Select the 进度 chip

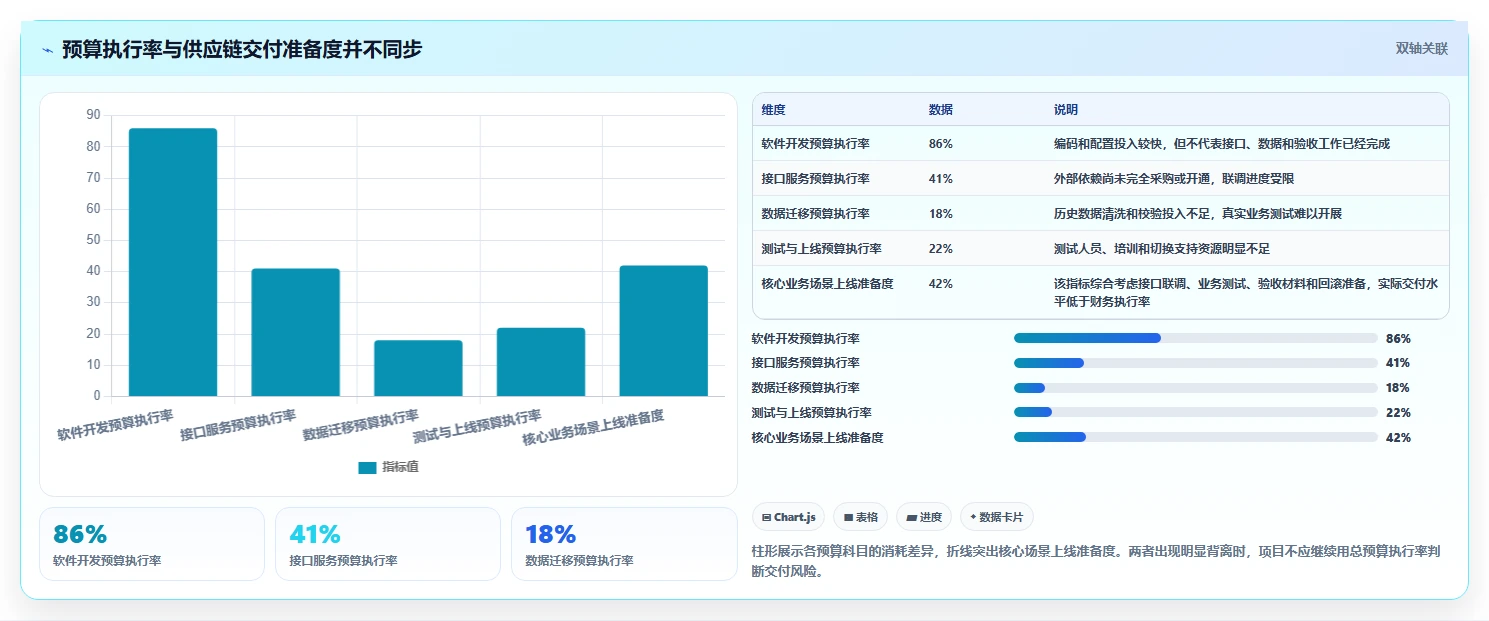click(x=924, y=517)
